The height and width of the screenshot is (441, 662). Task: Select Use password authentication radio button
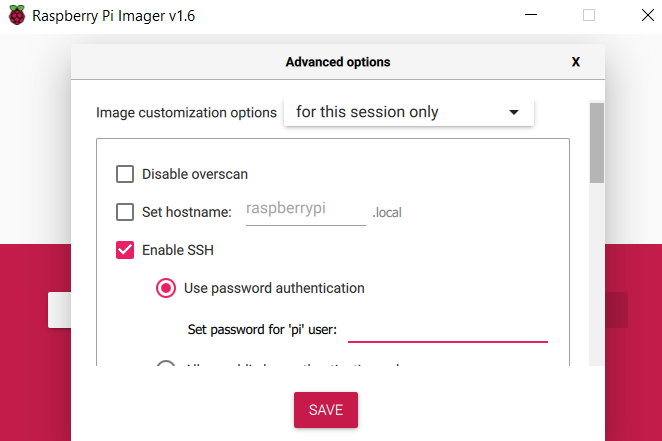(x=166, y=288)
